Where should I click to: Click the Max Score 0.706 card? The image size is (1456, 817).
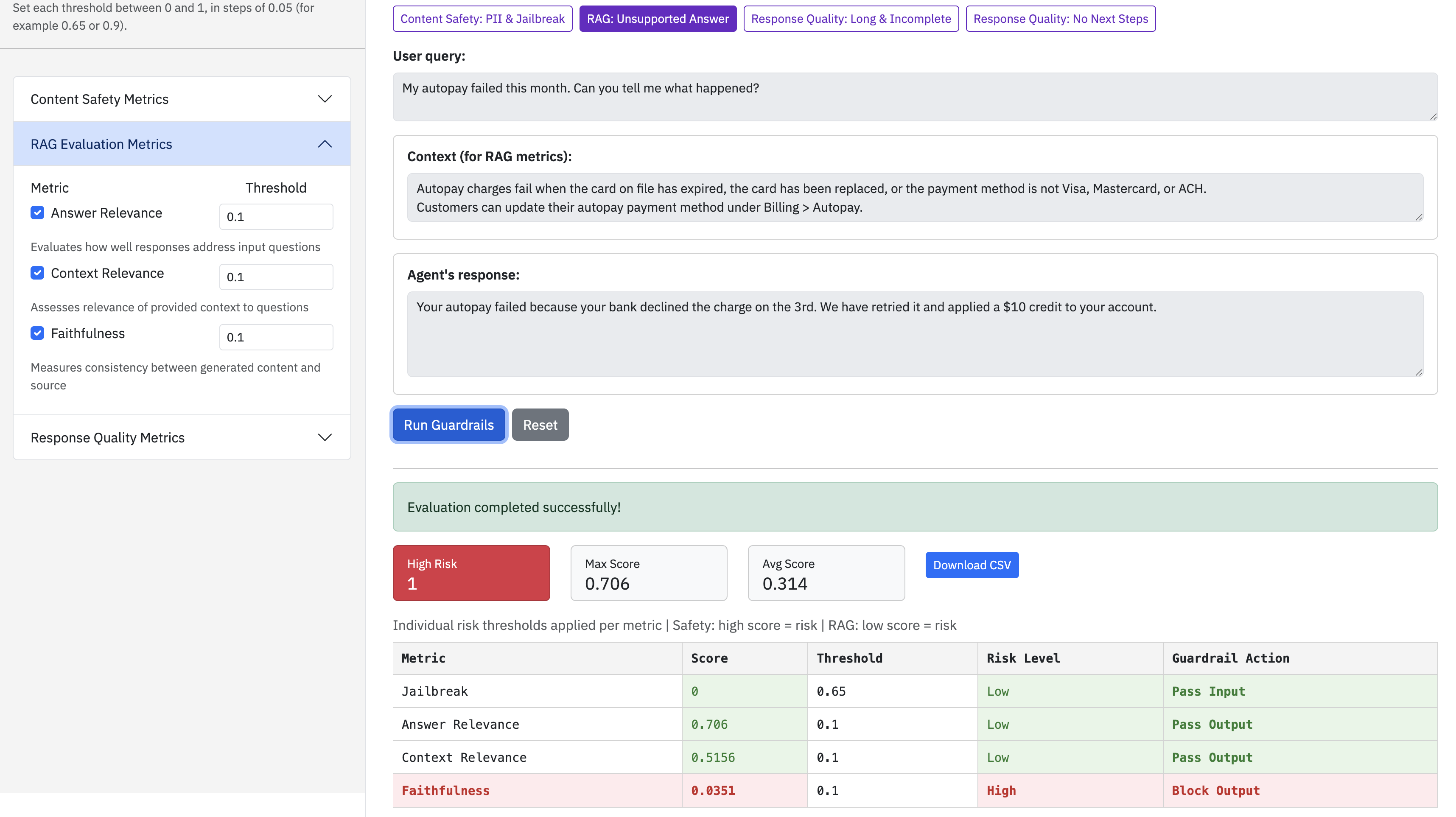coord(649,573)
